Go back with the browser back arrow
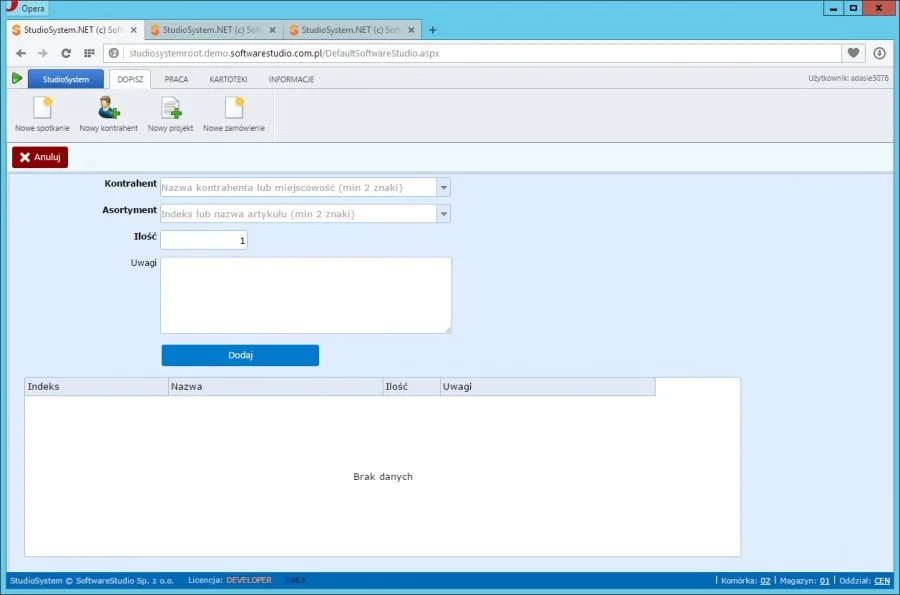This screenshot has width=900, height=595. [x=21, y=53]
